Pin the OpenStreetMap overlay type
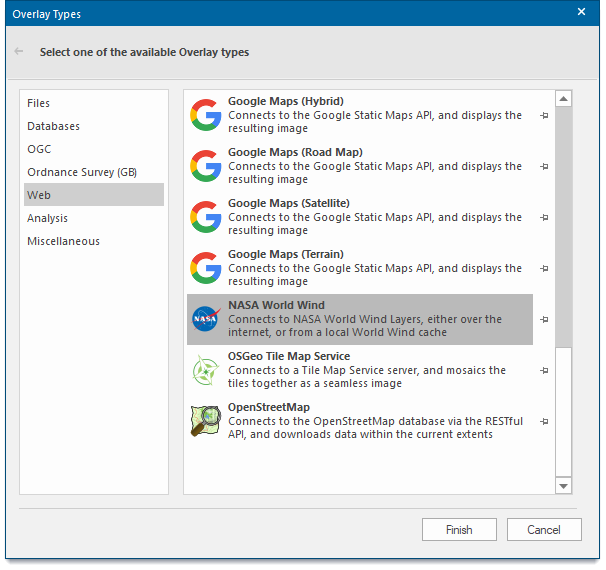Image resolution: width=606 pixels, height=570 pixels. click(544, 421)
